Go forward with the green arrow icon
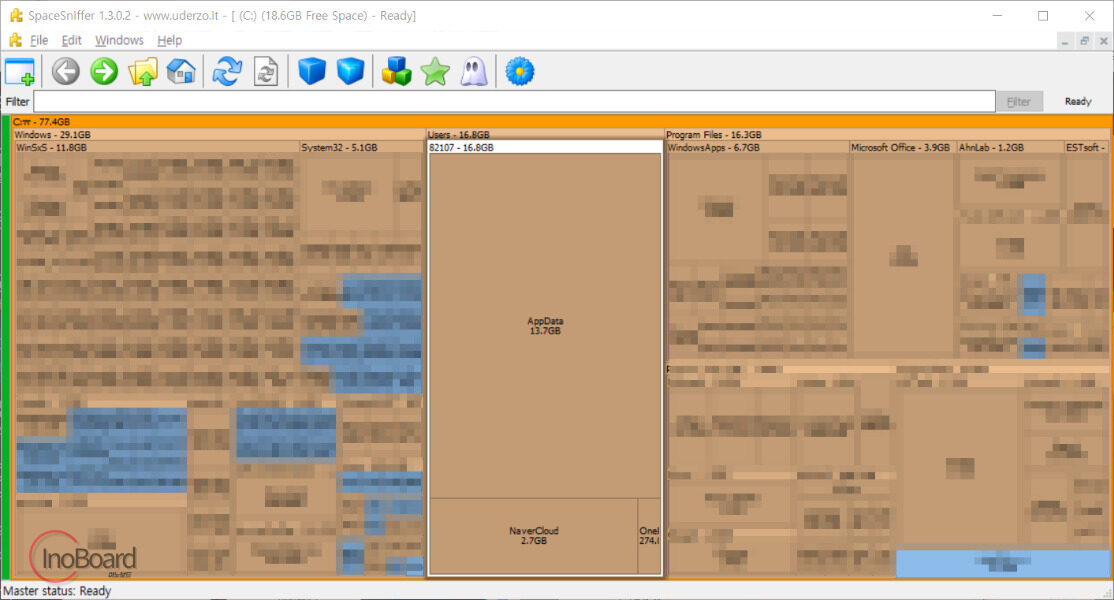1114x600 pixels. [104, 72]
